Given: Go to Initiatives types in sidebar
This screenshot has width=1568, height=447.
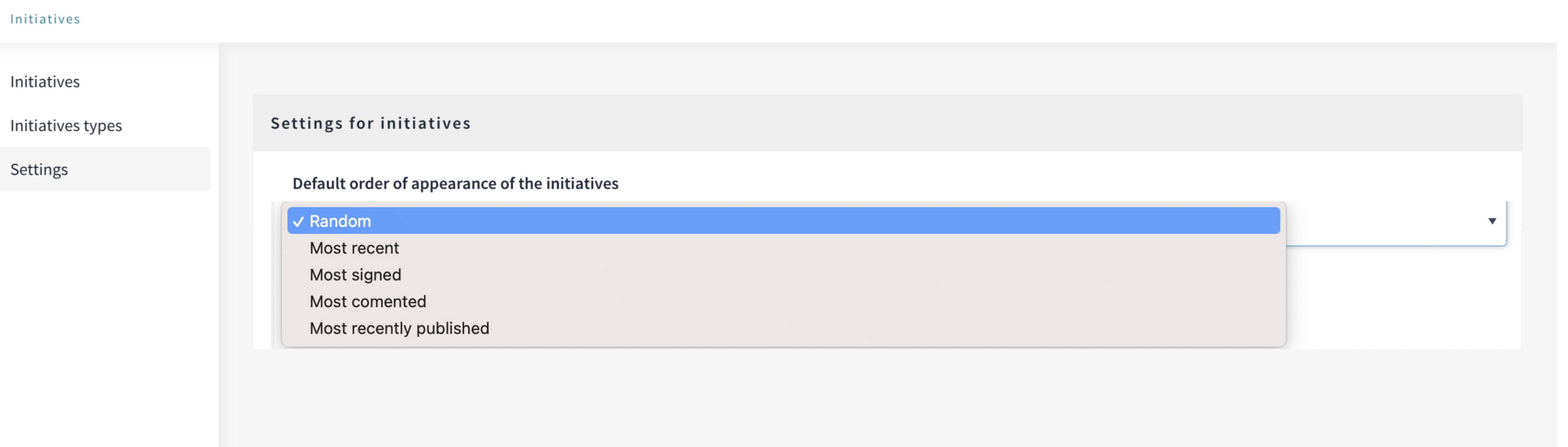Looking at the screenshot, I should point(67,126).
